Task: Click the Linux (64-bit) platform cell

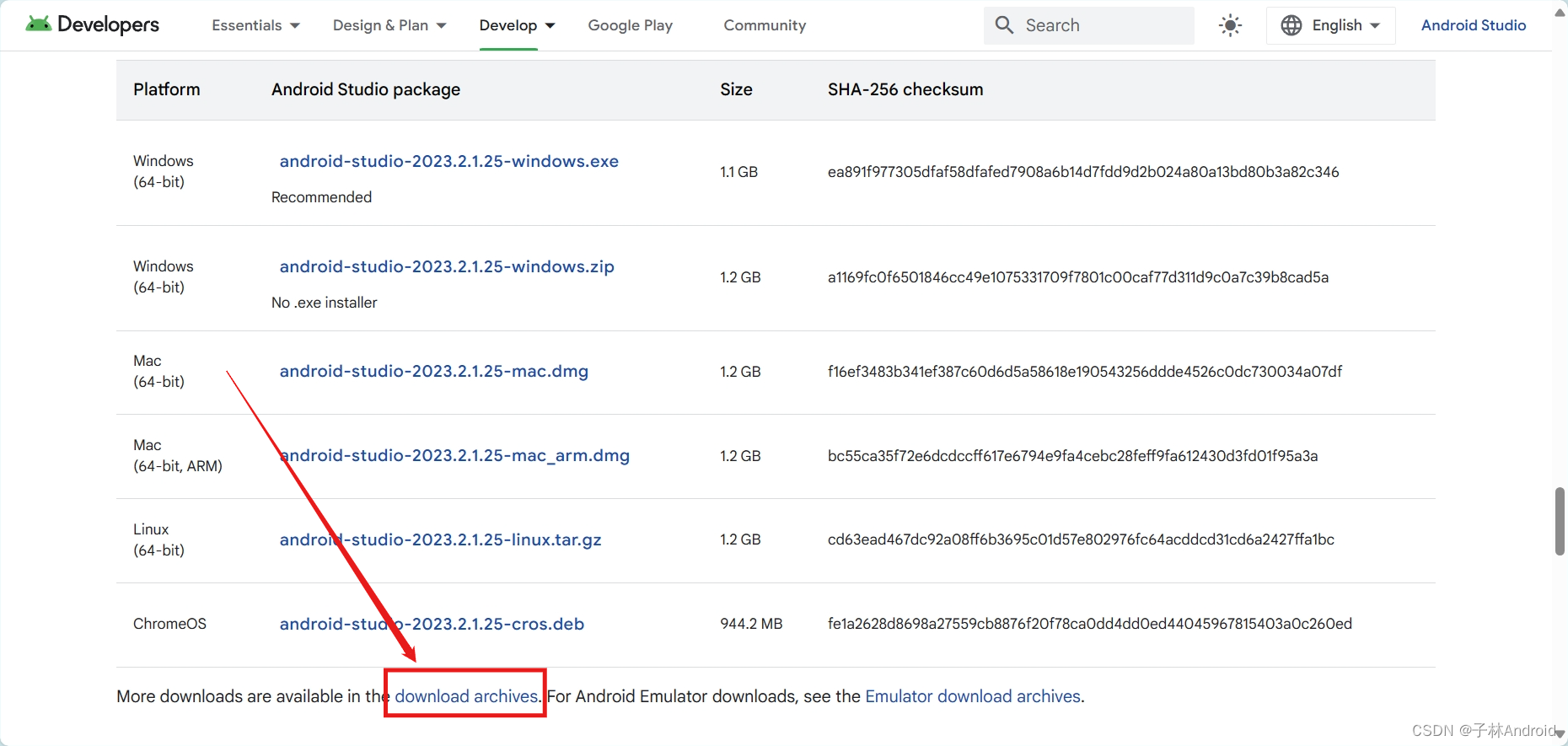Action: tap(158, 539)
